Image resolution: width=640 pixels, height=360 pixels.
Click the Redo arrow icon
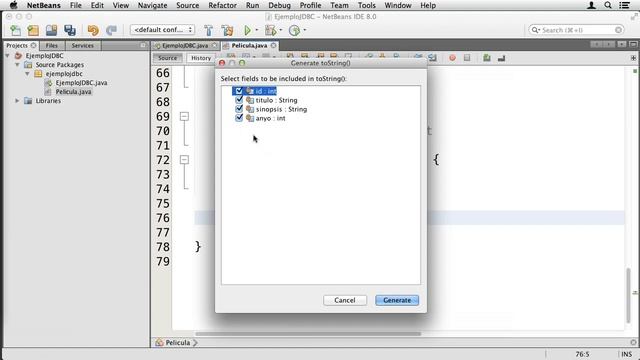coord(111,30)
